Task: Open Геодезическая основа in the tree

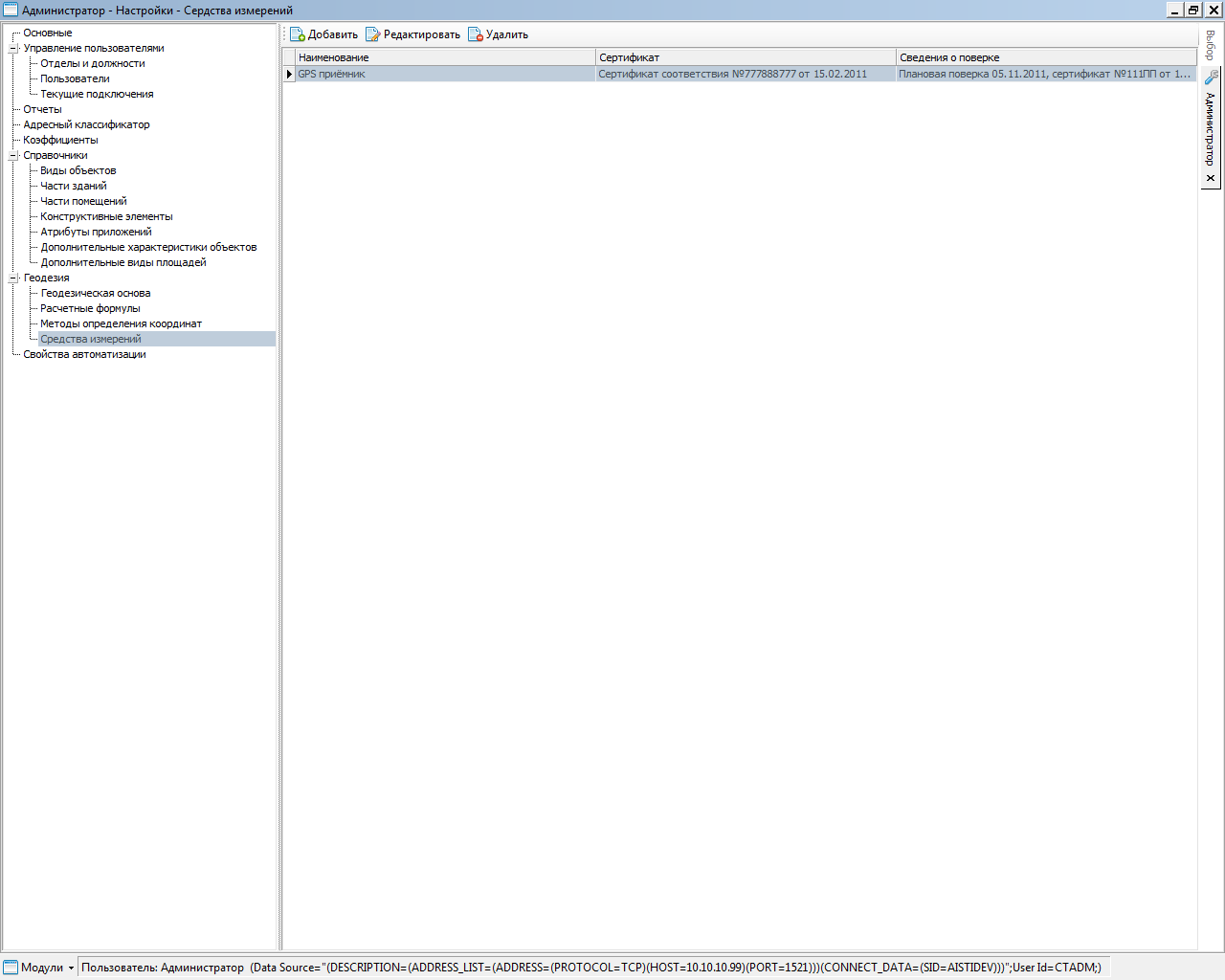Action: click(95, 293)
